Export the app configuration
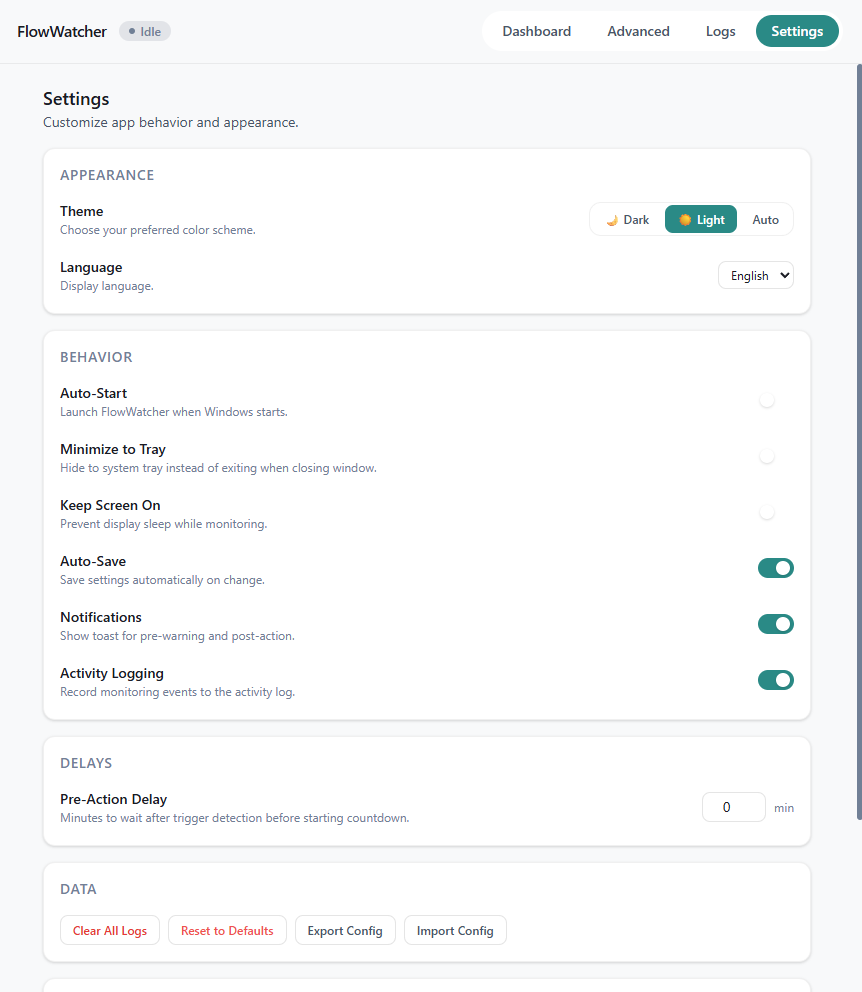 [345, 930]
